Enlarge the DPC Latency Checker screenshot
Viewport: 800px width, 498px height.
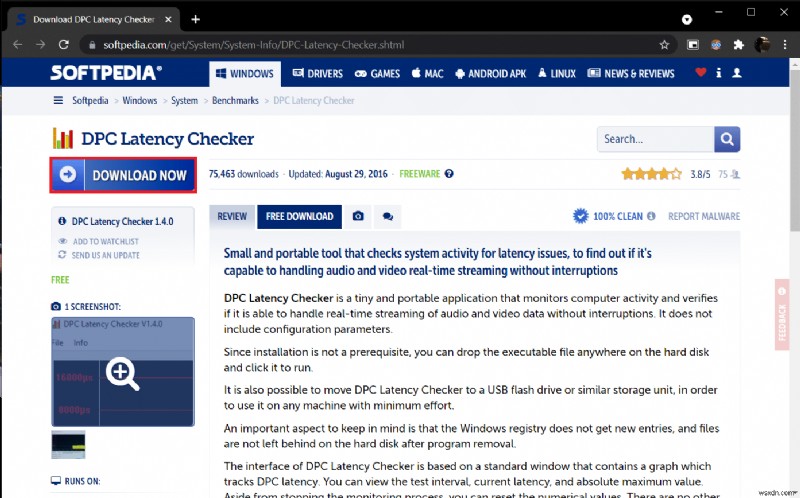[x=123, y=372]
